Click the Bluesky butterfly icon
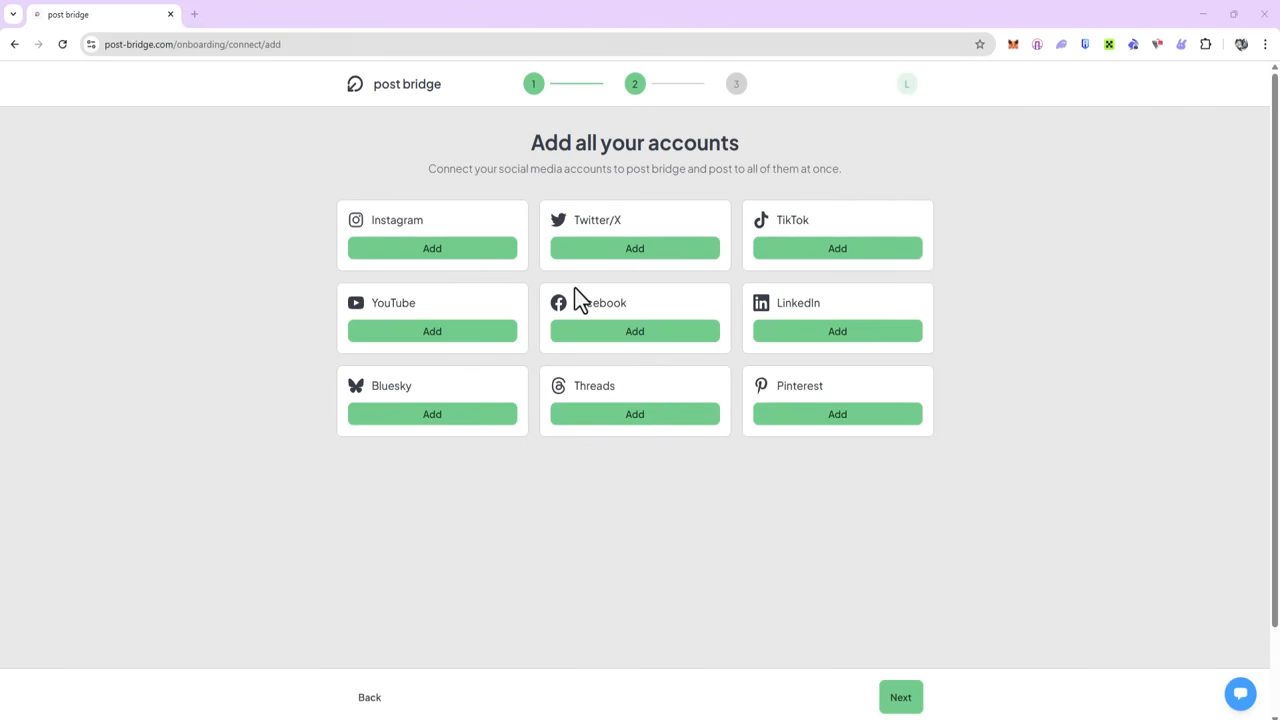Screen dimensions: 1280x720 (356, 386)
